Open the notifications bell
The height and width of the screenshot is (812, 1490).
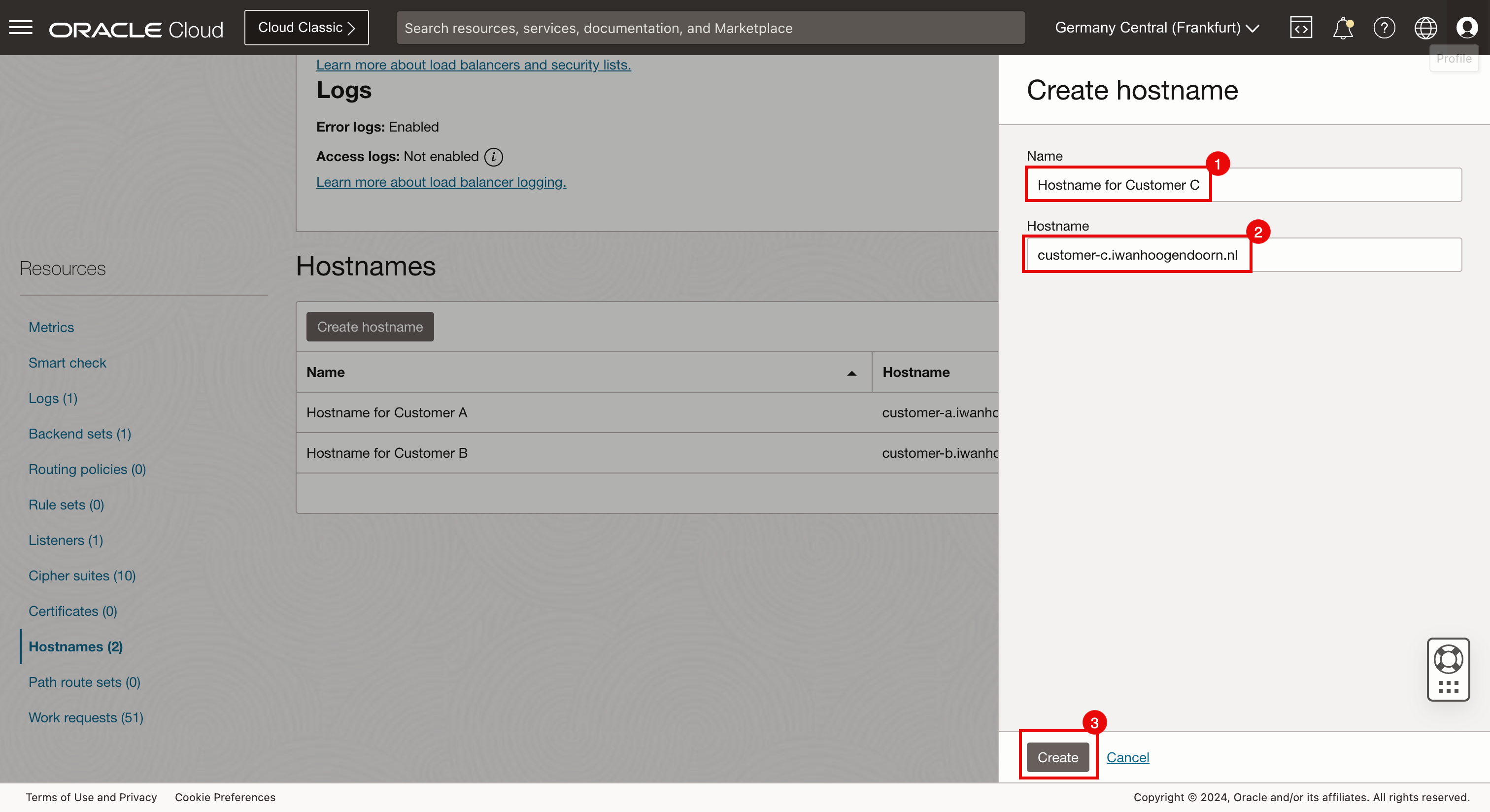[1343, 28]
